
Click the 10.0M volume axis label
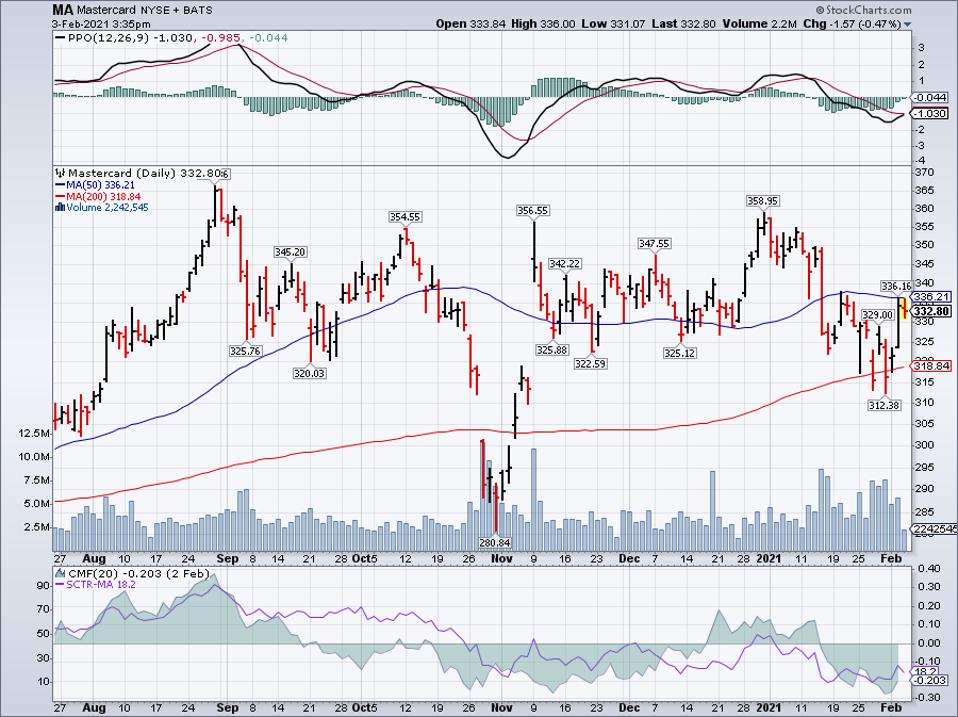(34, 457)
